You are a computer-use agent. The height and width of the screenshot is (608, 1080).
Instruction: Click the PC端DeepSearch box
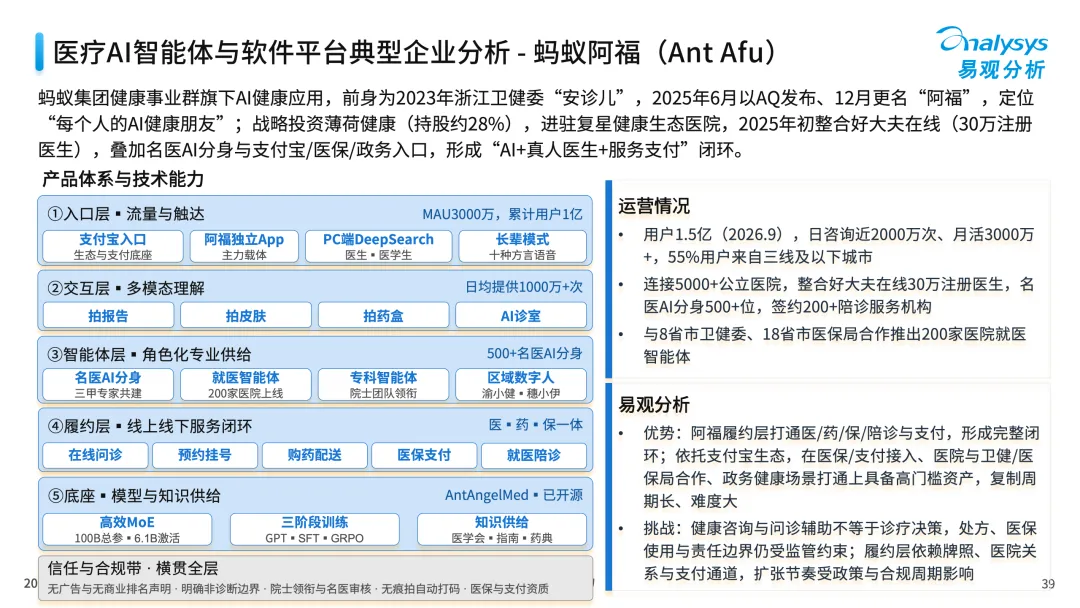[x=378, y=247]
